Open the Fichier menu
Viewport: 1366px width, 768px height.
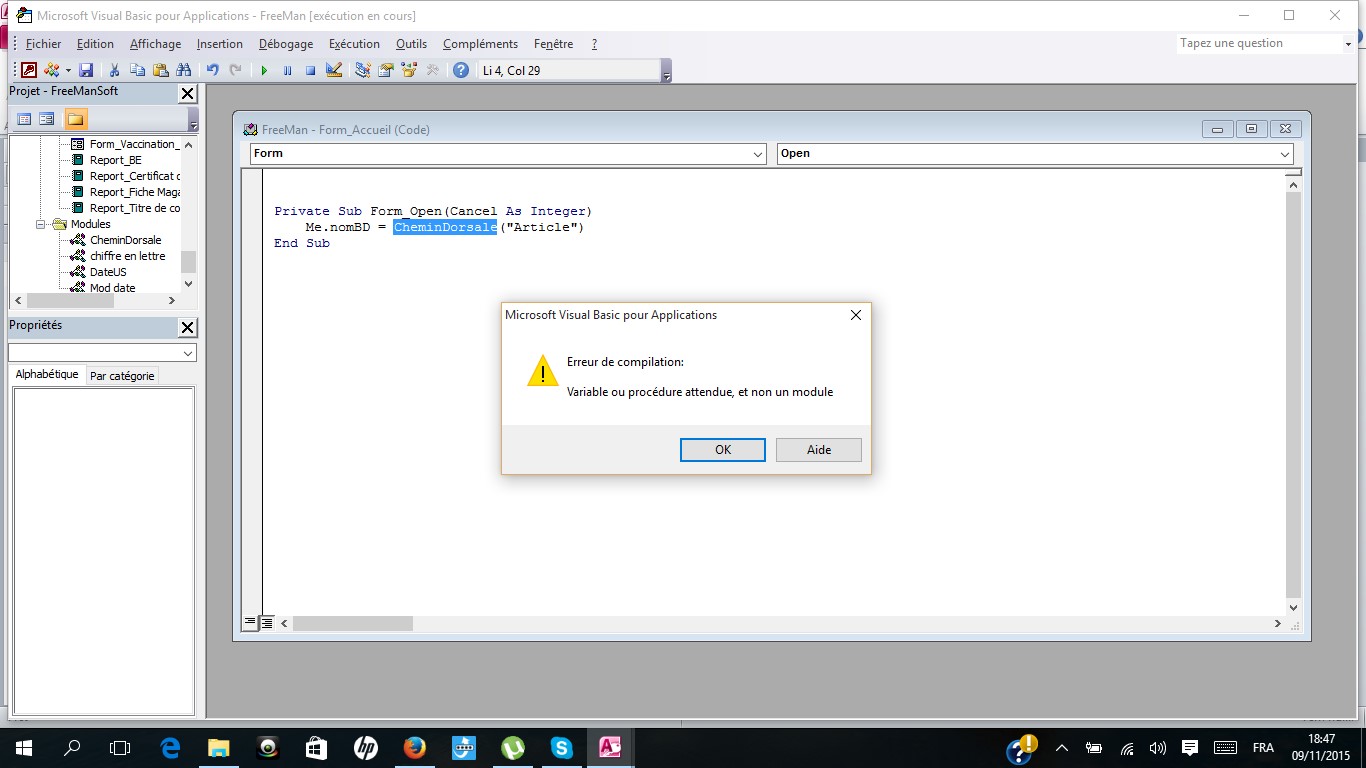click(43, 44)
